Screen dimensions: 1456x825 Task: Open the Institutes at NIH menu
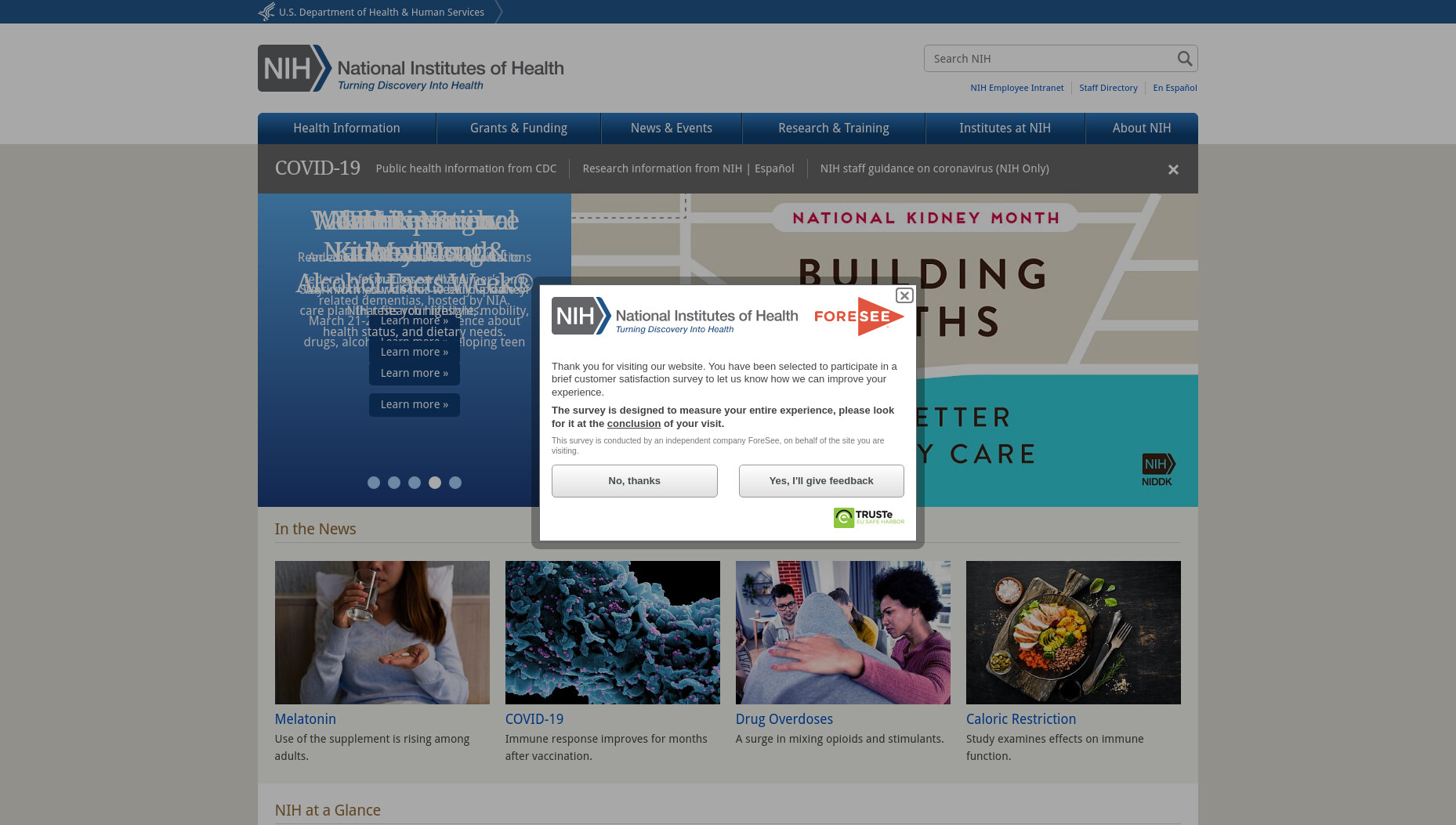pos(1005,128)
